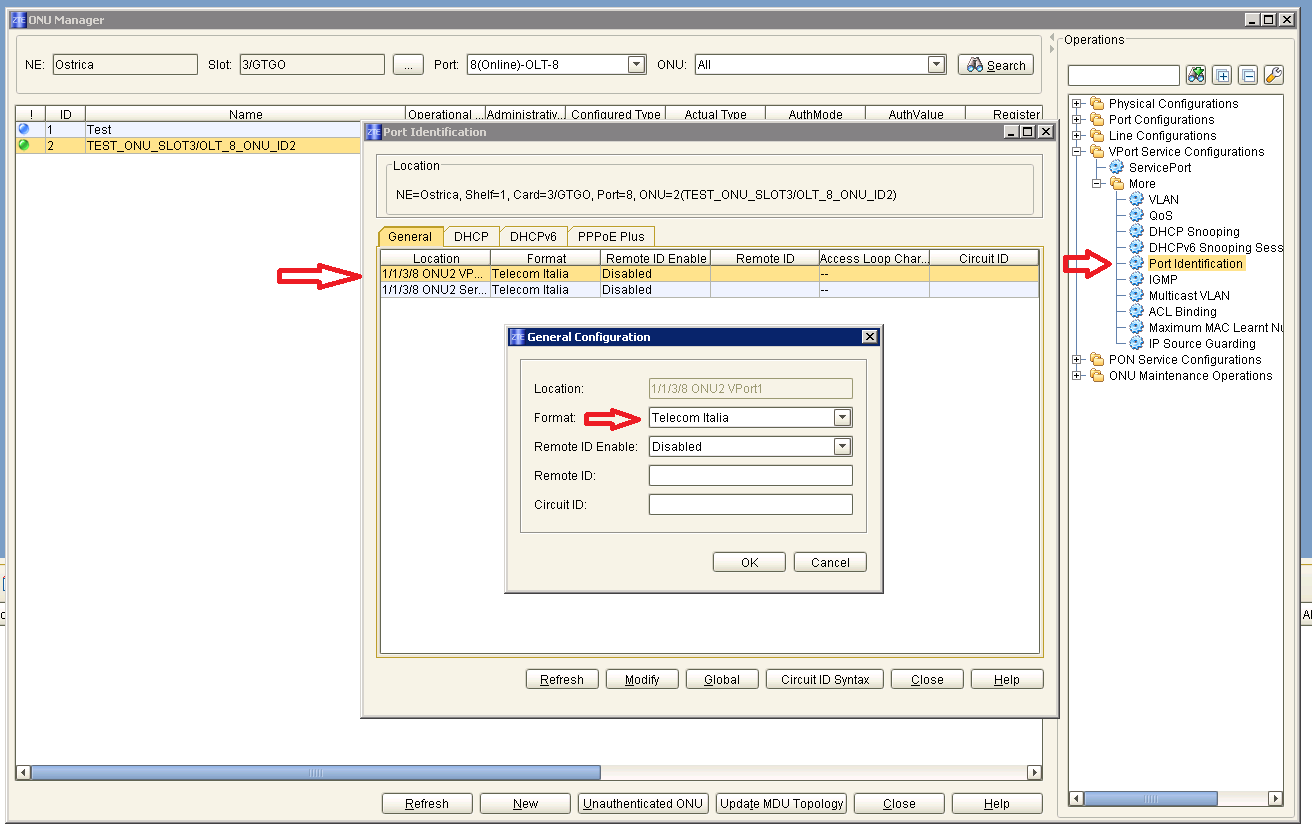Screen dimensions: 1312x832
Task: Select the IGMP gear item in tree
Action: (1162, 280)
